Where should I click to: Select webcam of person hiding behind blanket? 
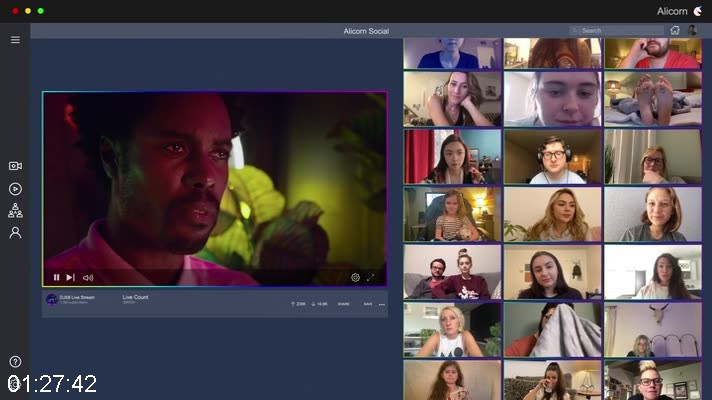tap(552, 330)
